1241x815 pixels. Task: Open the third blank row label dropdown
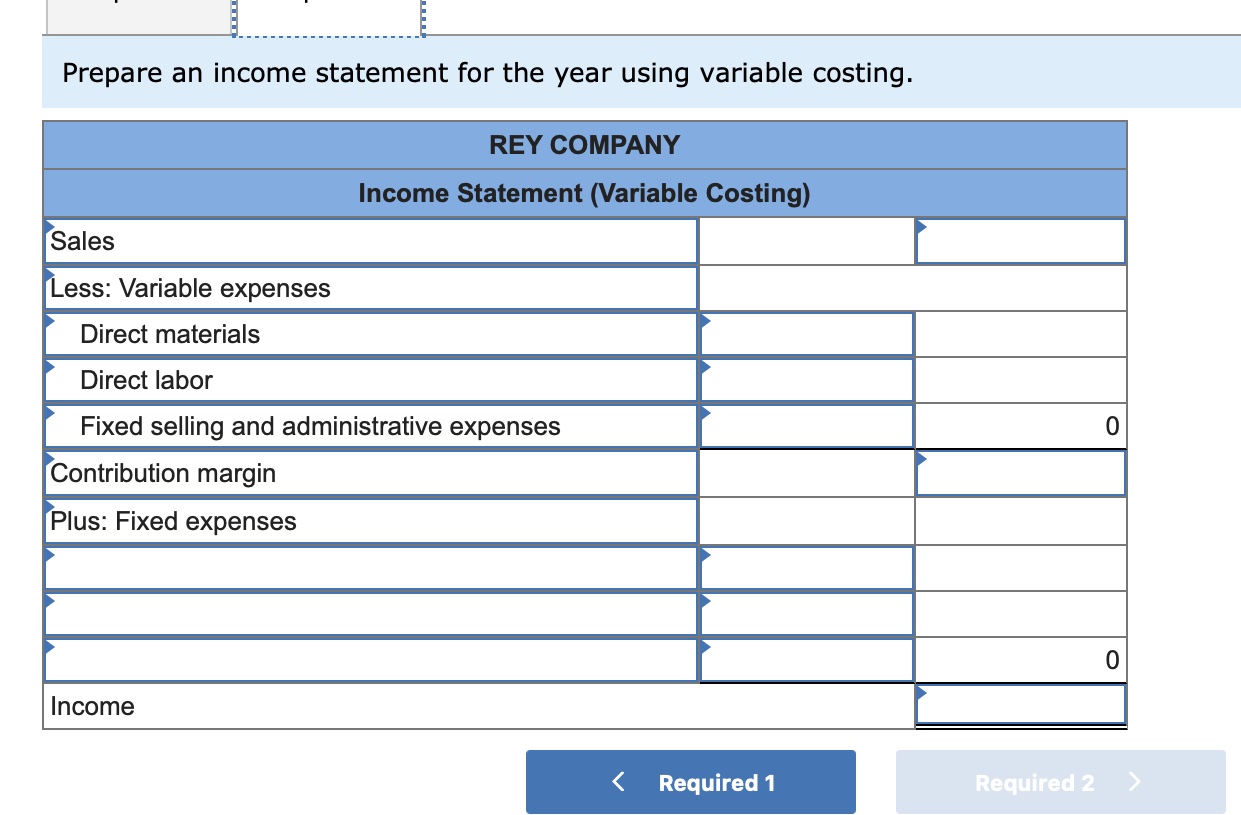[x=370, y=660]
